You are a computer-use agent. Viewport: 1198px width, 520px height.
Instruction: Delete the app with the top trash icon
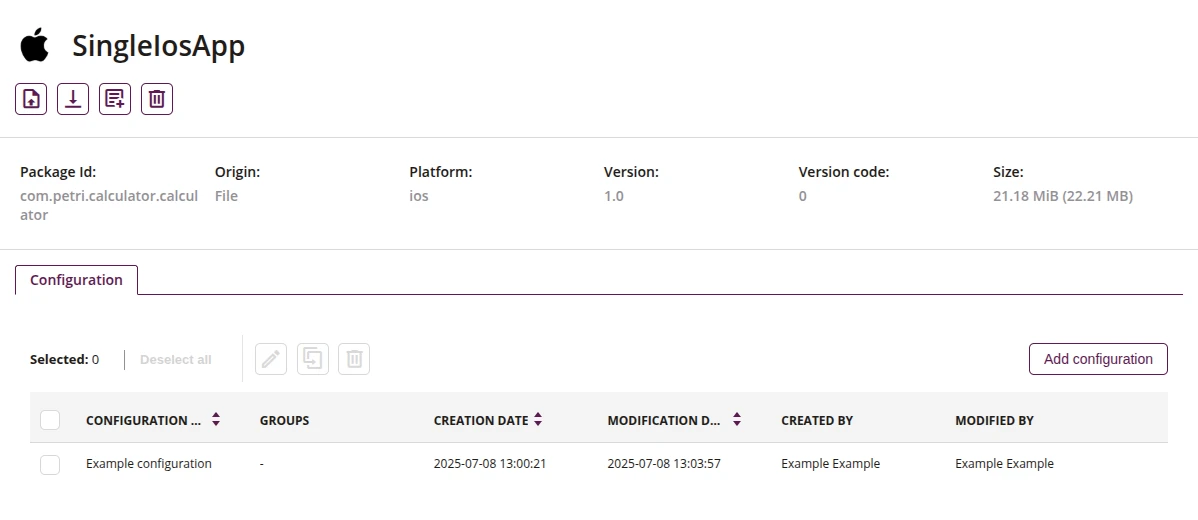click(157, 99)
